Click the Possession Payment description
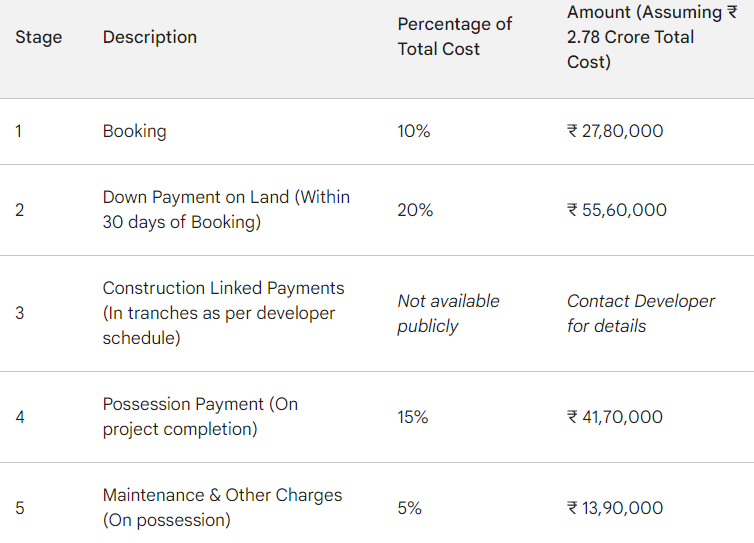 200,416
